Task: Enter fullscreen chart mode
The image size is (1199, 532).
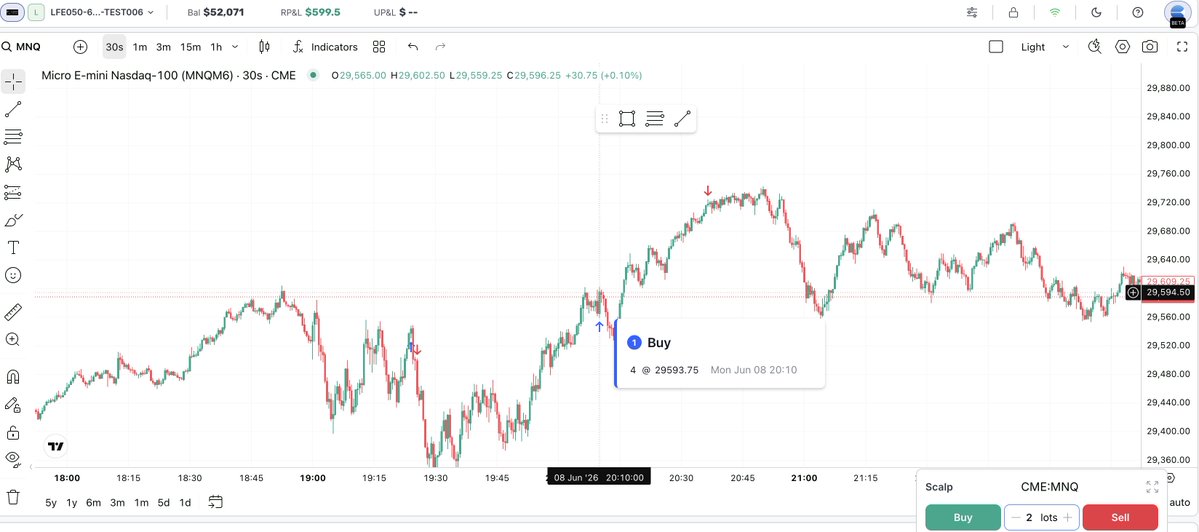Action: [x=1181, y=47]
